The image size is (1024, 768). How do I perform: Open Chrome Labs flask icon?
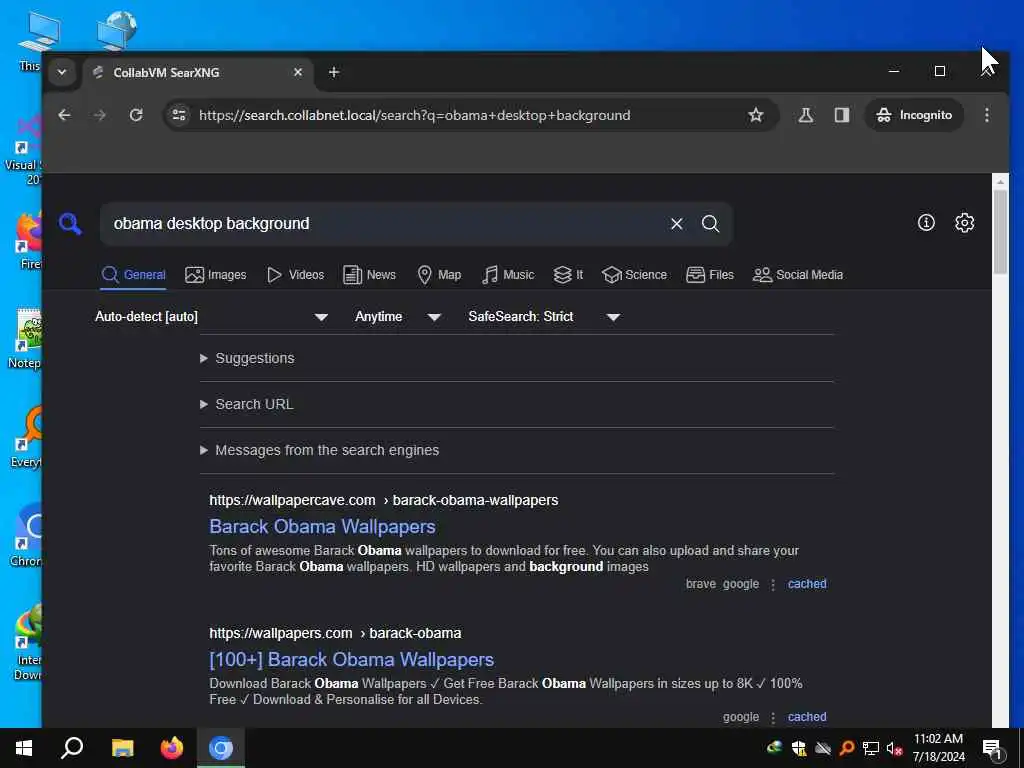(x=805, y=115)
